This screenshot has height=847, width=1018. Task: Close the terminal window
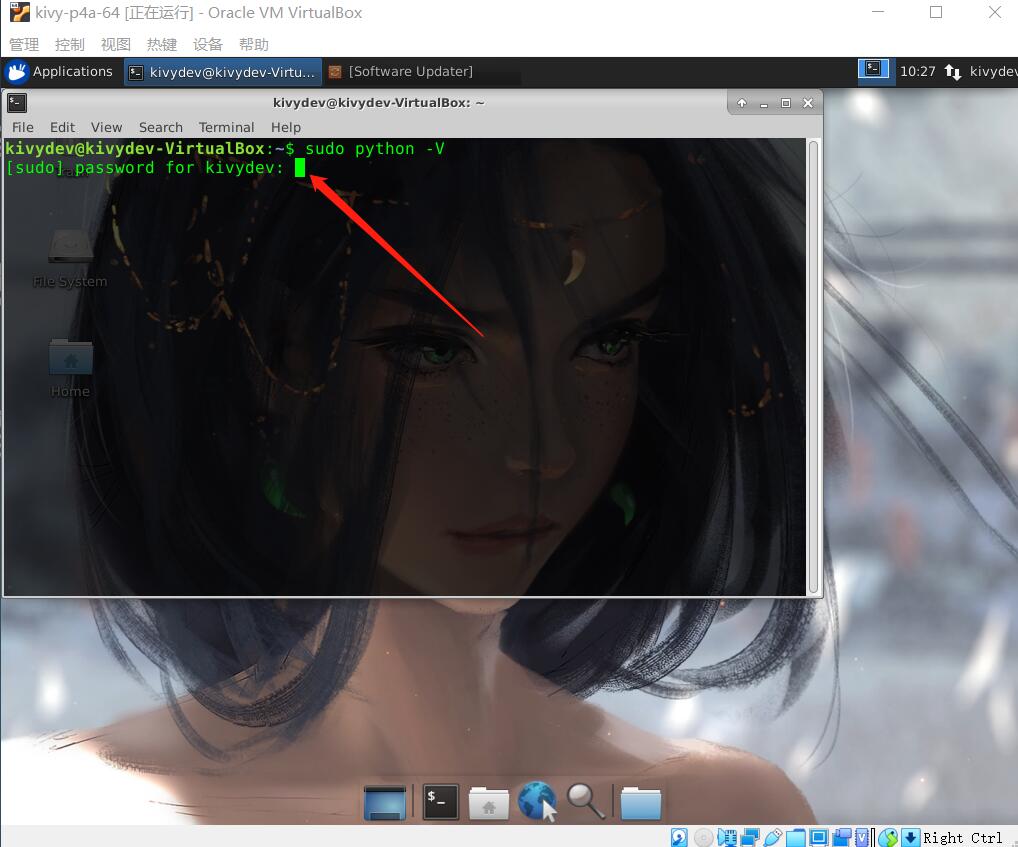point(808,103)
